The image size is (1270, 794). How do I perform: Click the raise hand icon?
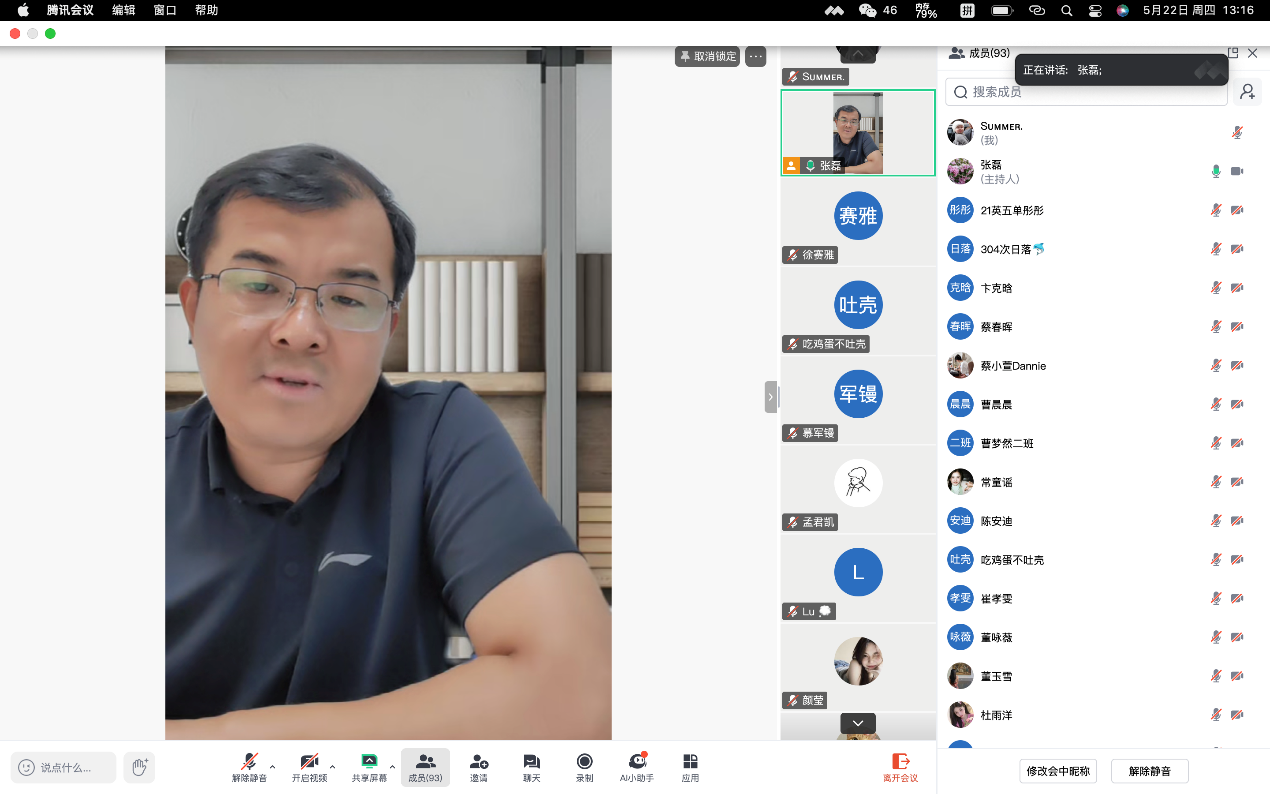pyautogui.click(x=140, y=767)
